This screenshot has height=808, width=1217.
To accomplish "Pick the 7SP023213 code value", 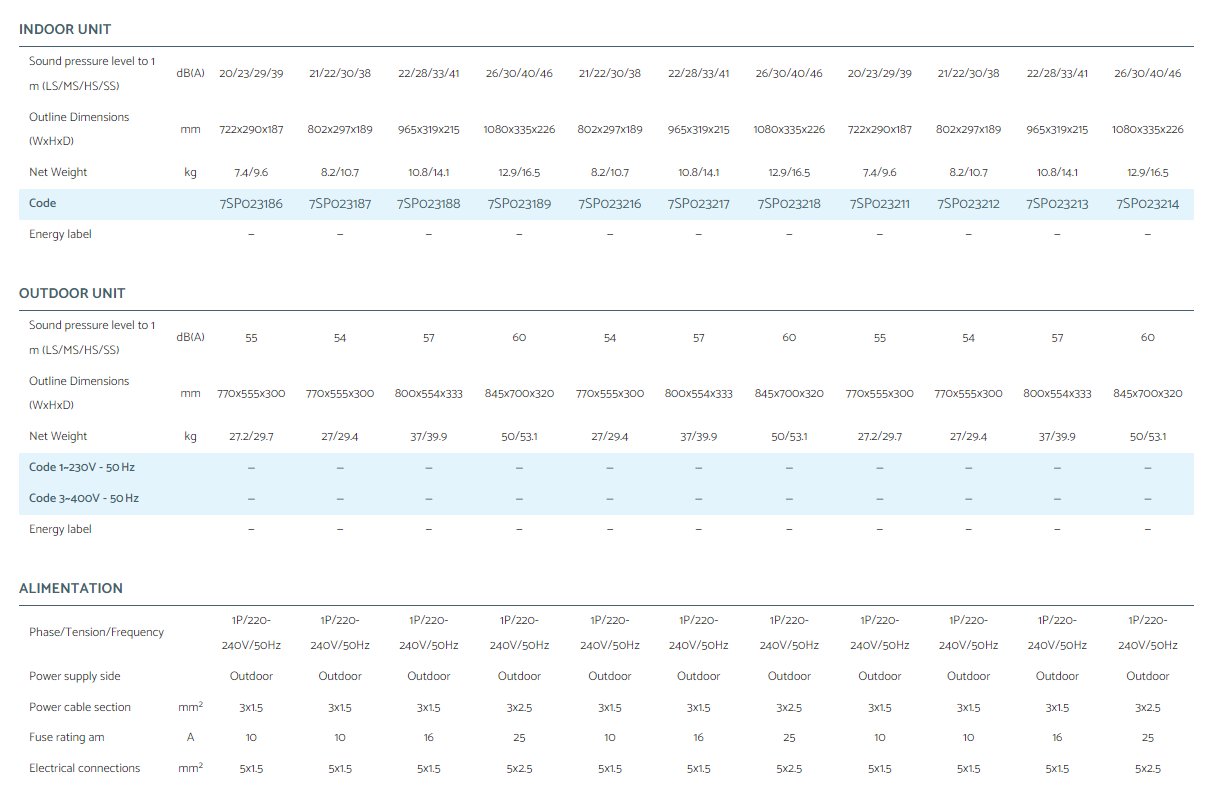I will [x=1057, y=204].
